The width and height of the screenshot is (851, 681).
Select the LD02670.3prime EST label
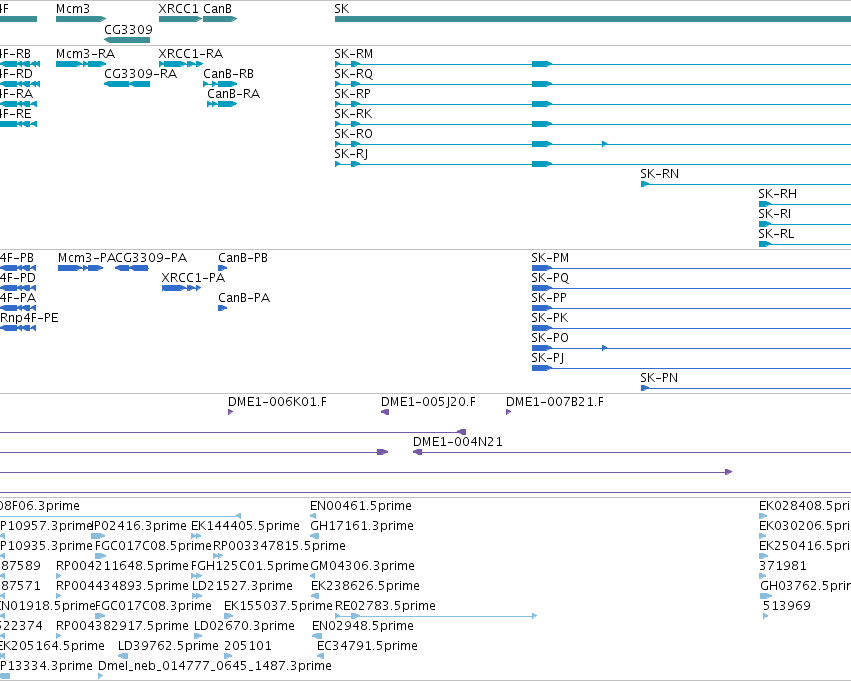tap(244, 626)
